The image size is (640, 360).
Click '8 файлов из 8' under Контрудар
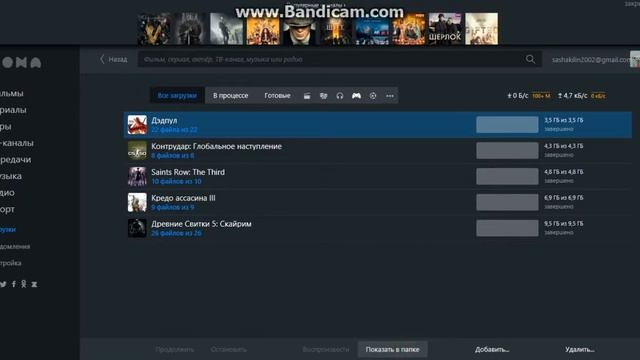(173, 156)
